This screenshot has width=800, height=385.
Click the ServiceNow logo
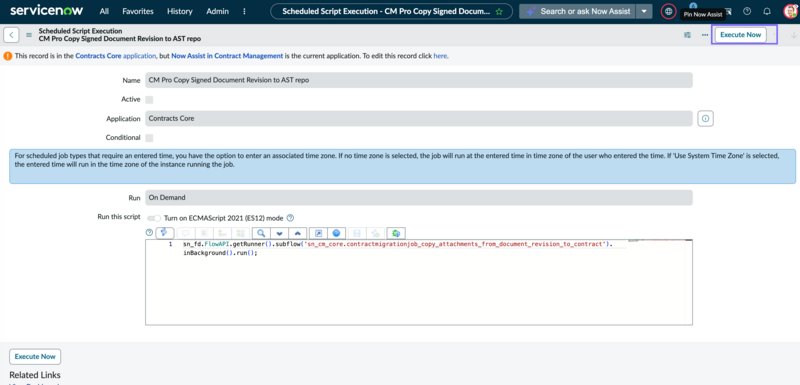tap(46, 11)
